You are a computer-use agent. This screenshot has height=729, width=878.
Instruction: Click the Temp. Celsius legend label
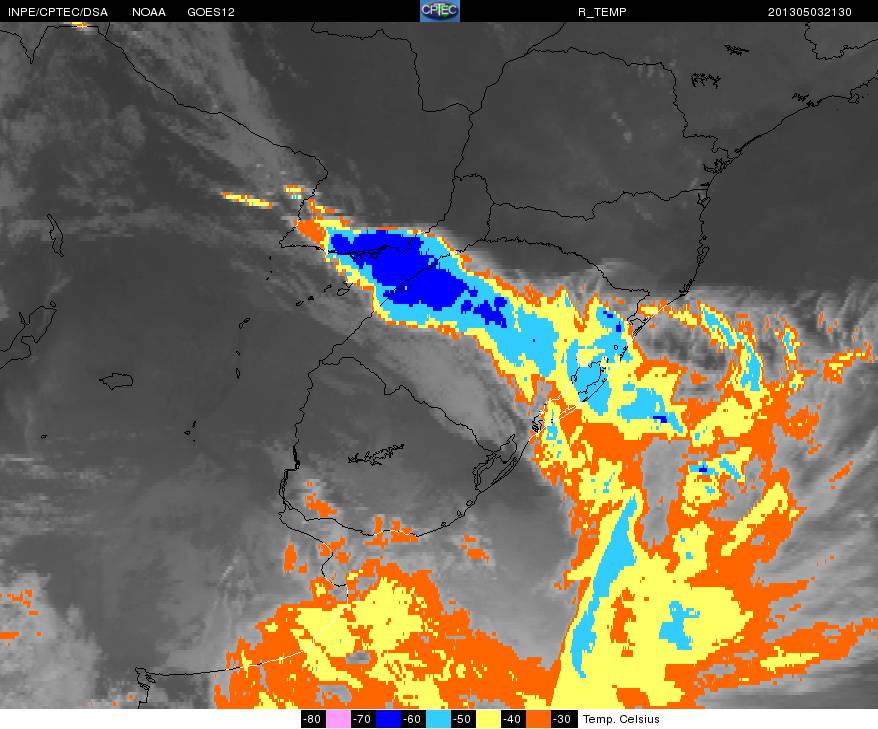622,719
